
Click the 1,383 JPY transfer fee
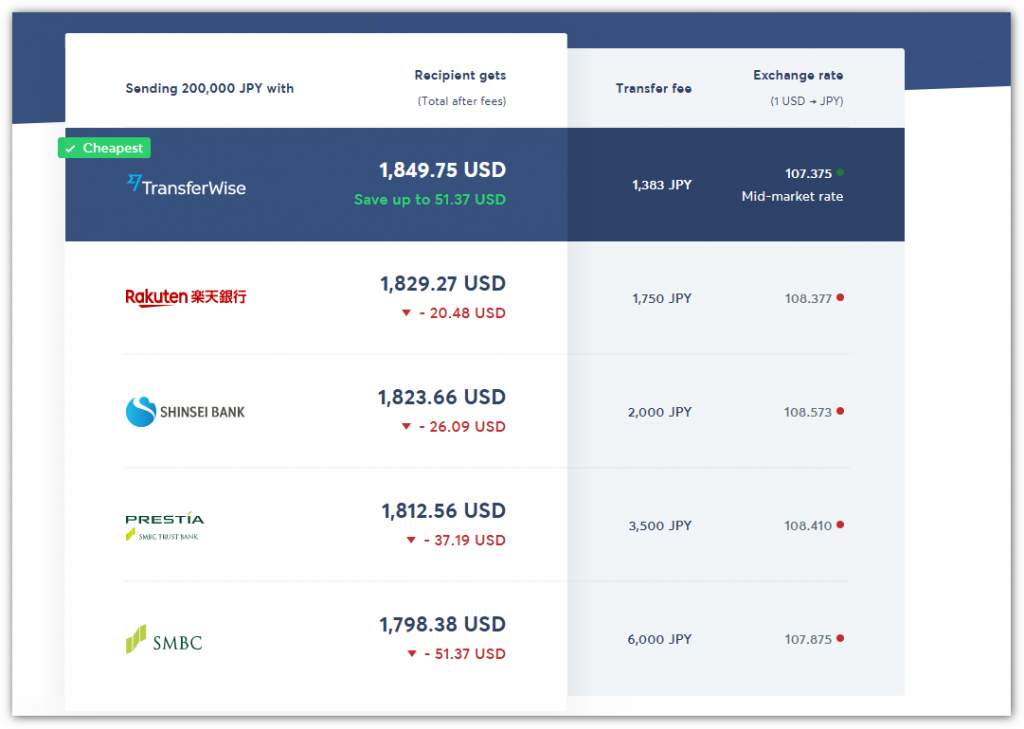coord(662,185)
